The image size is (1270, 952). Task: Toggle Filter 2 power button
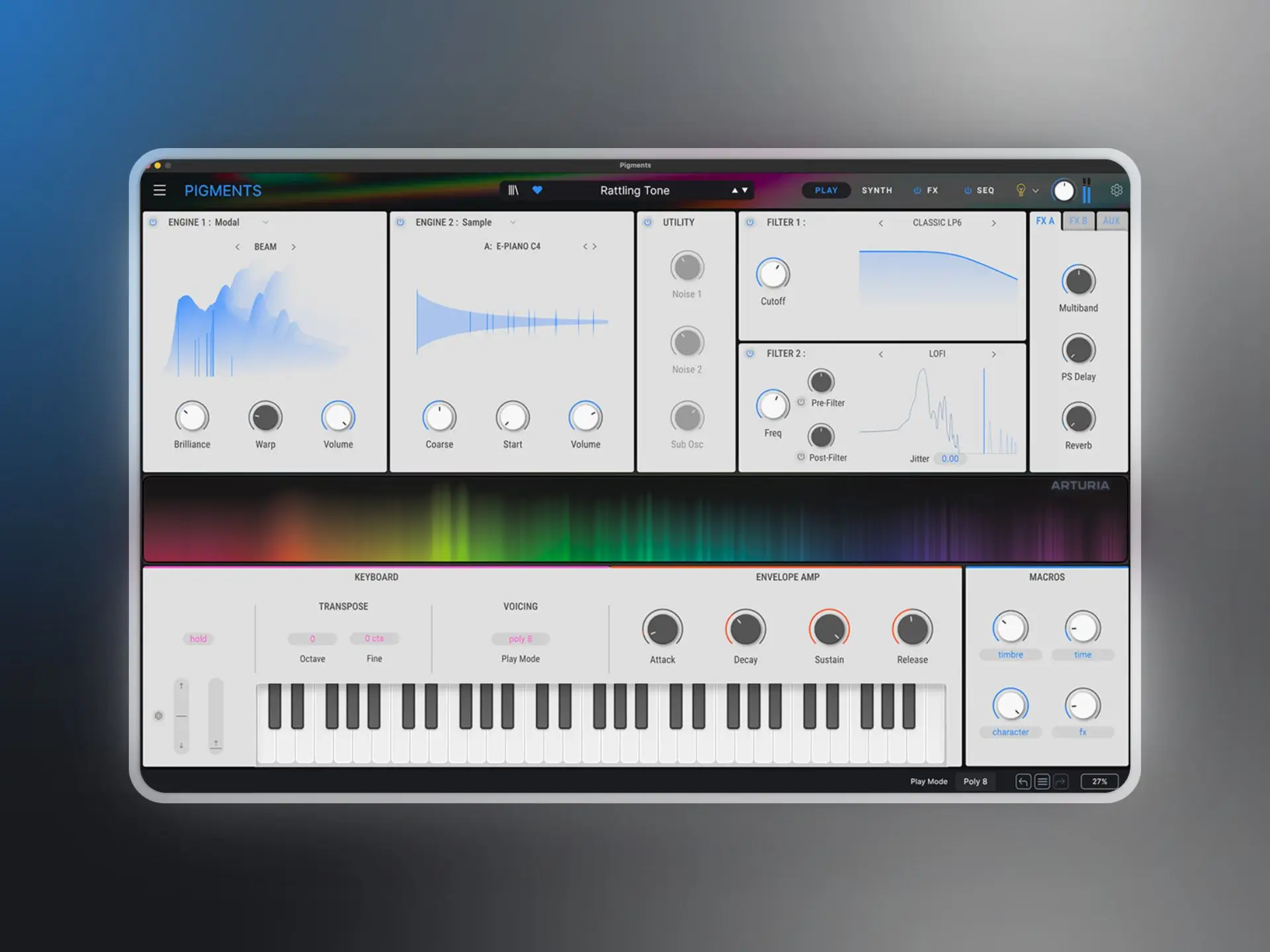[x=750, y=354]
